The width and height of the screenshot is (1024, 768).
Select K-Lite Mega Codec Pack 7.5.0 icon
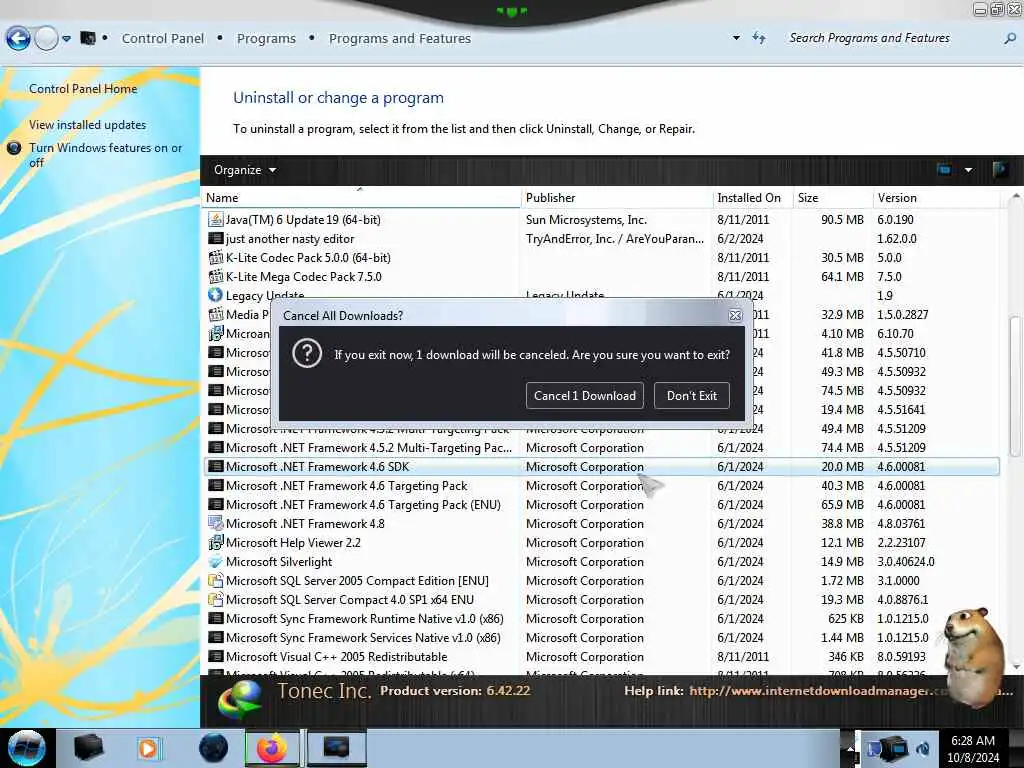216,276
